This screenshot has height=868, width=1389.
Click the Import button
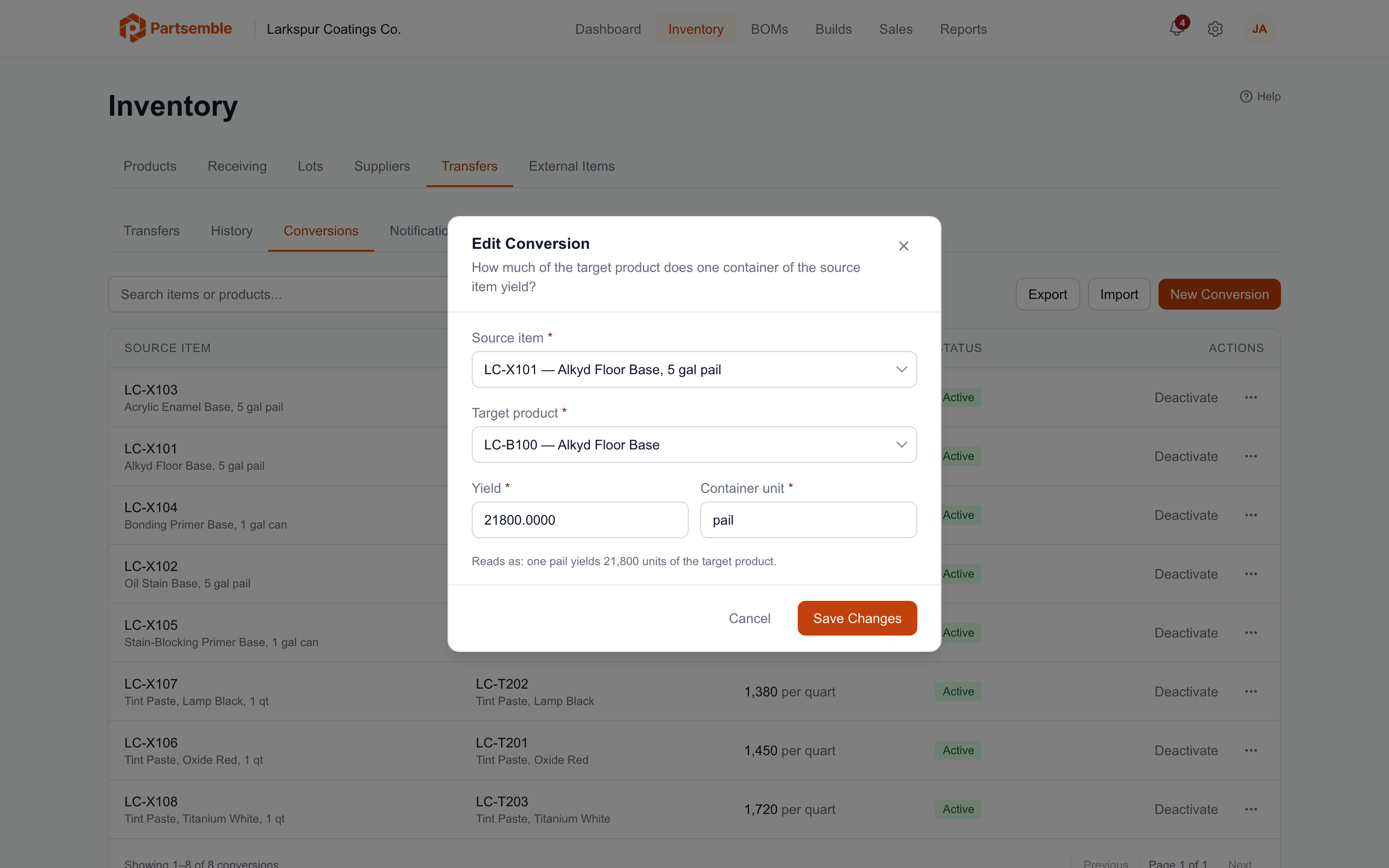pos(1118,295)
